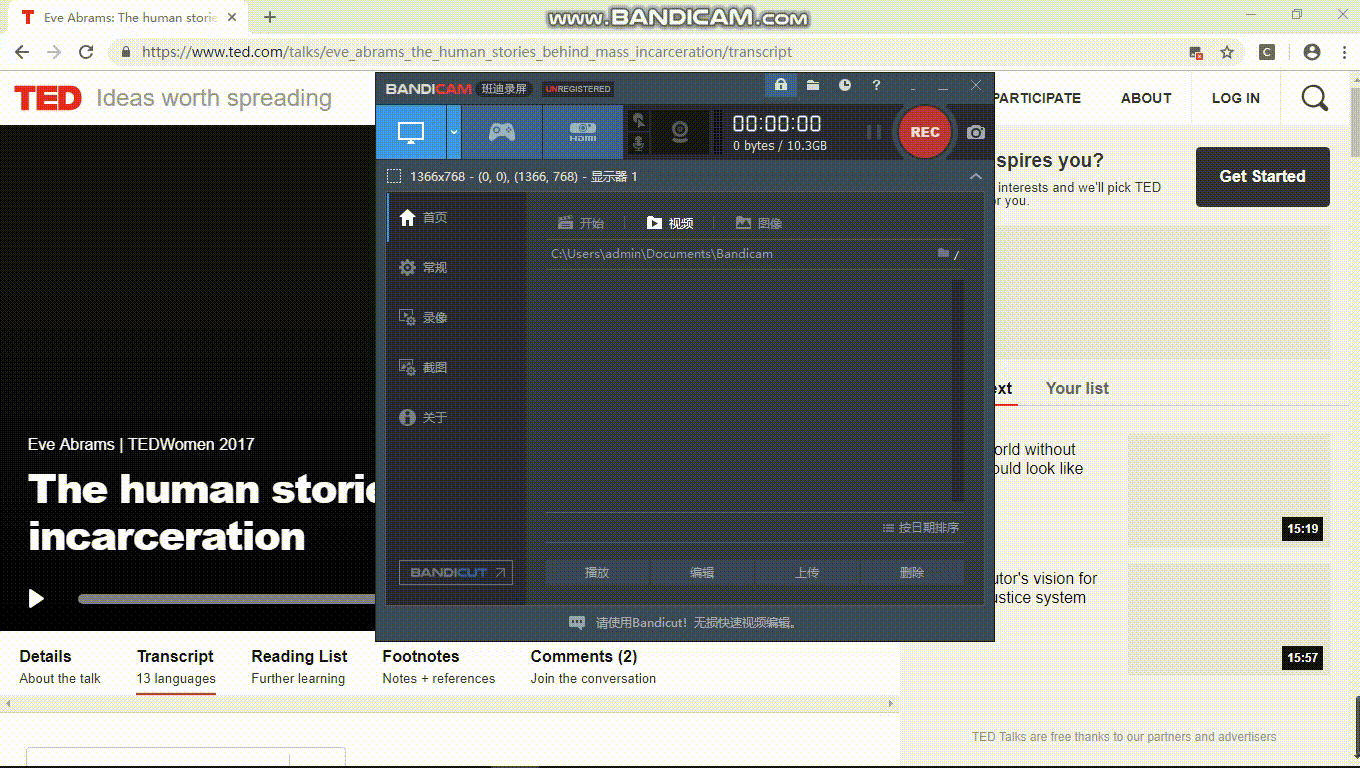
Task: Go back in Chrome
Action: [22, 52]
